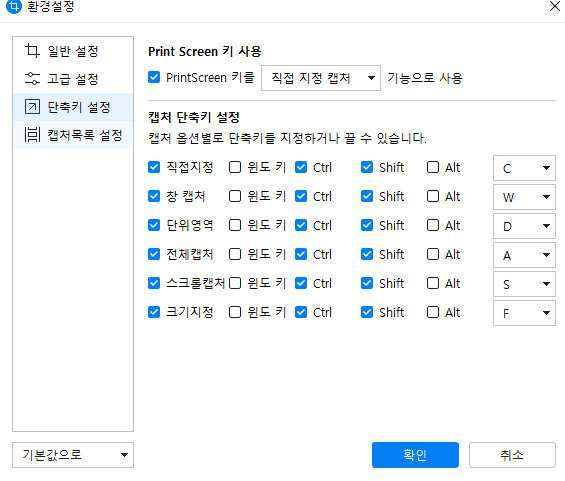Click the sliders icon beside 고급 설정

coord(32,79)
